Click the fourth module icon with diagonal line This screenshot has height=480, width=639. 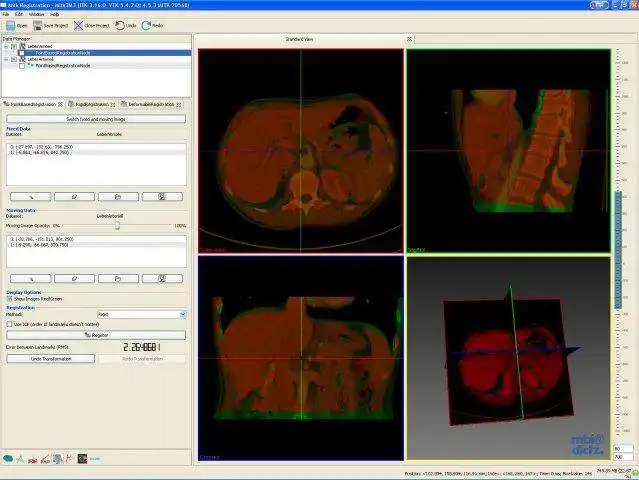click(x=45, y=459)
